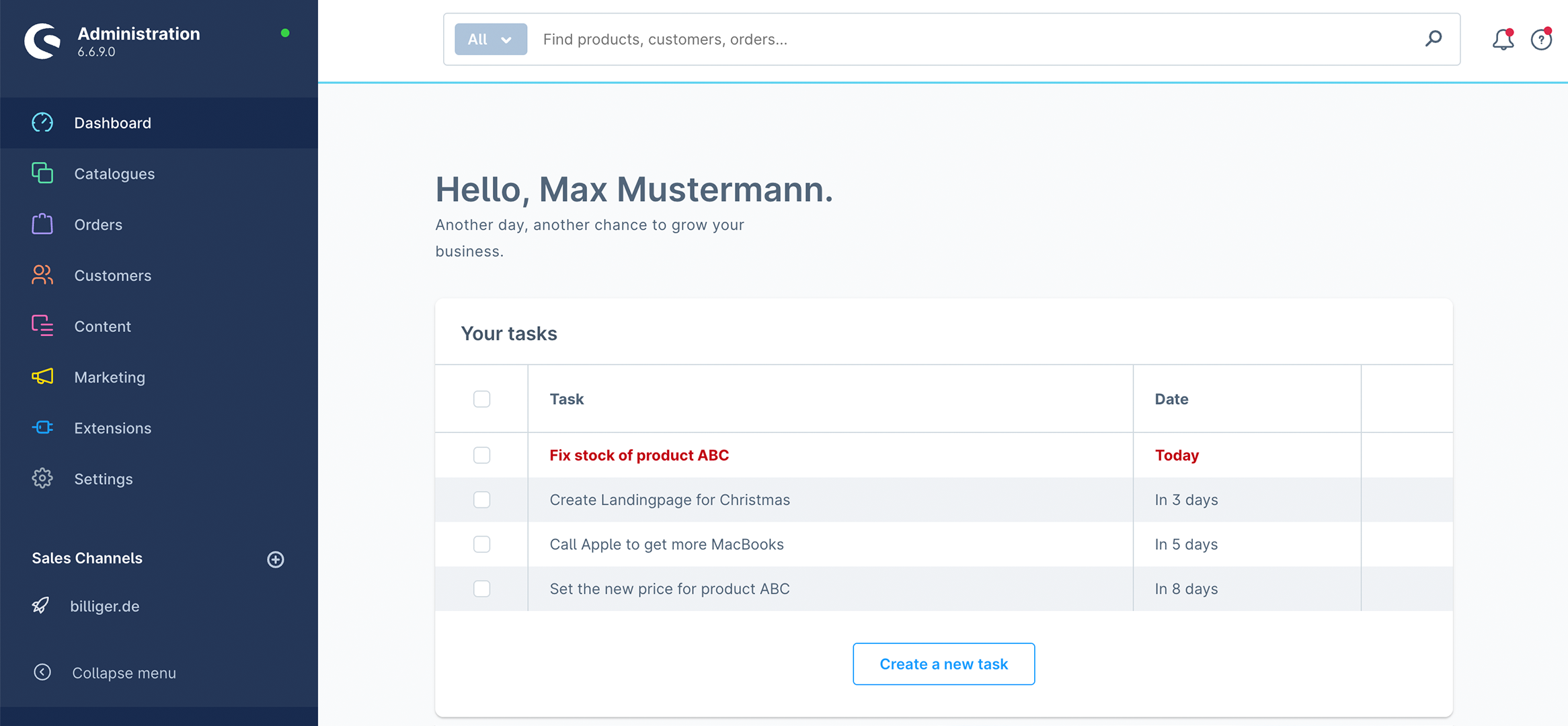1568x726 pixels.
Task: Click the Sales Channels heading
Action: (x=87, y=558)
